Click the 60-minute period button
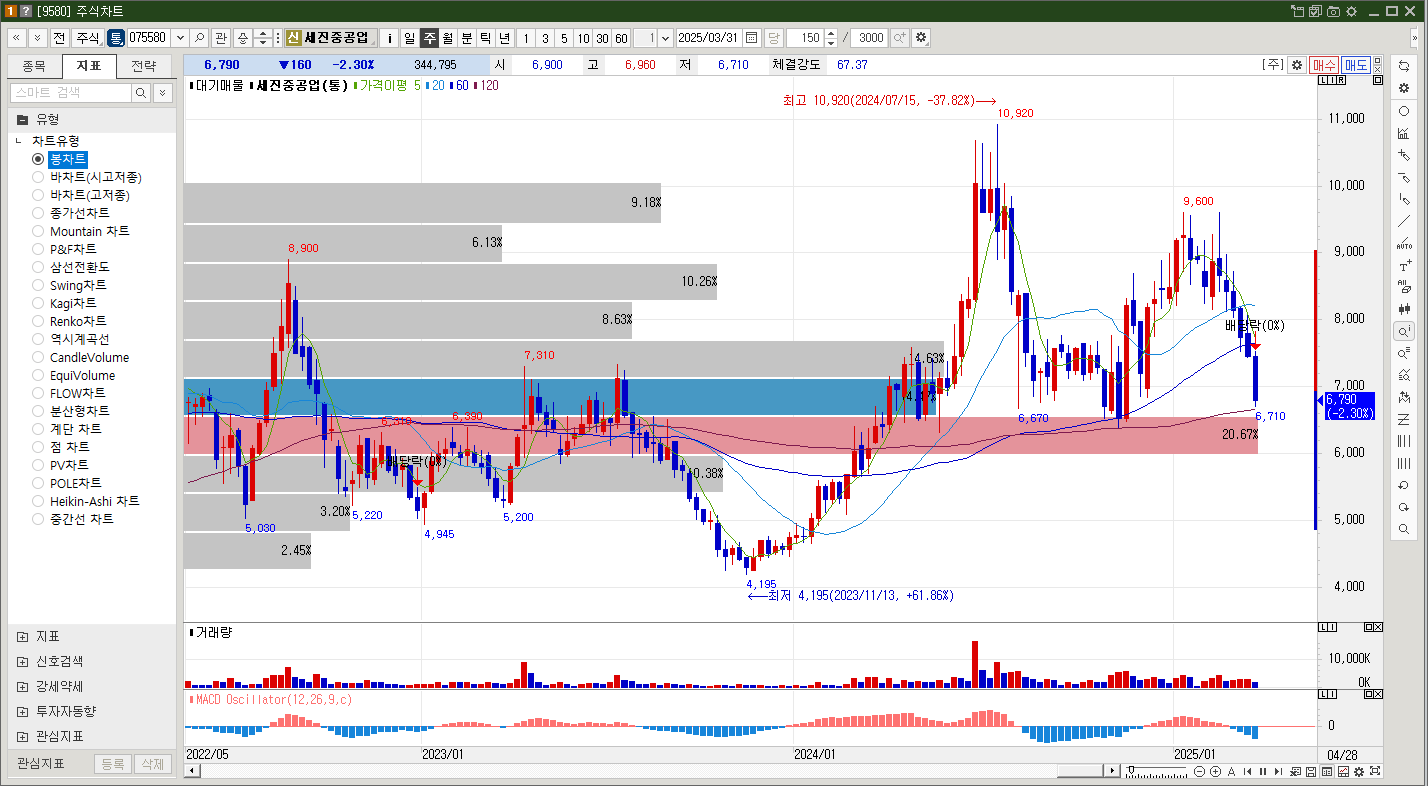The image size is (1428, 786). tap(621, 38)
